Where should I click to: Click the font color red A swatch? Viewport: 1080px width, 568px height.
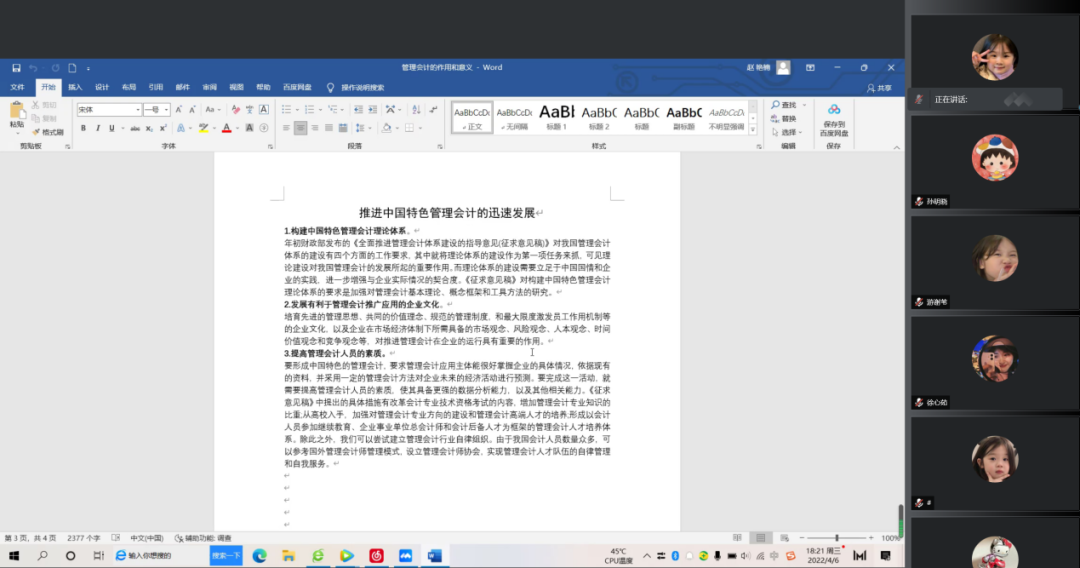point(226,128)
